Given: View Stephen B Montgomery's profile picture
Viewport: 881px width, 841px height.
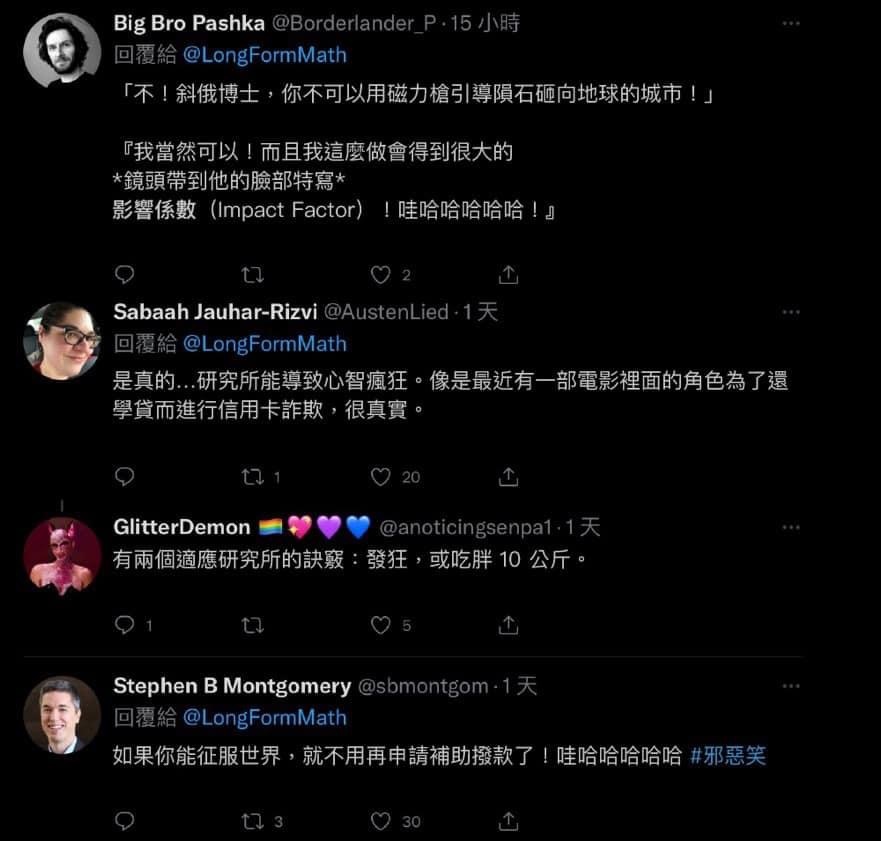Looking at the screenshot, I should (62, 715).
